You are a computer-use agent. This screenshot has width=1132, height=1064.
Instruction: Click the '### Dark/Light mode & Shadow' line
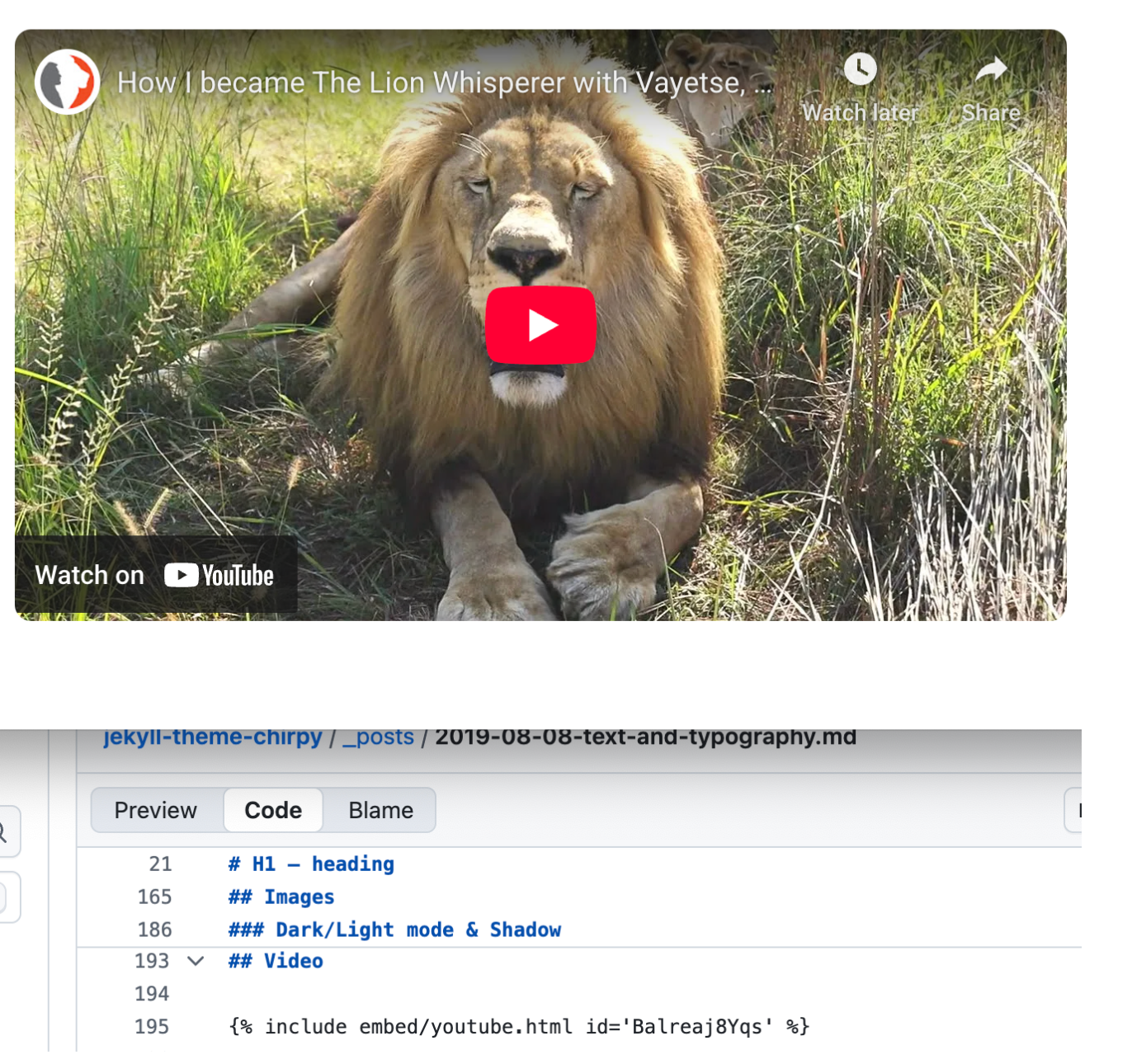coord(394,930)
